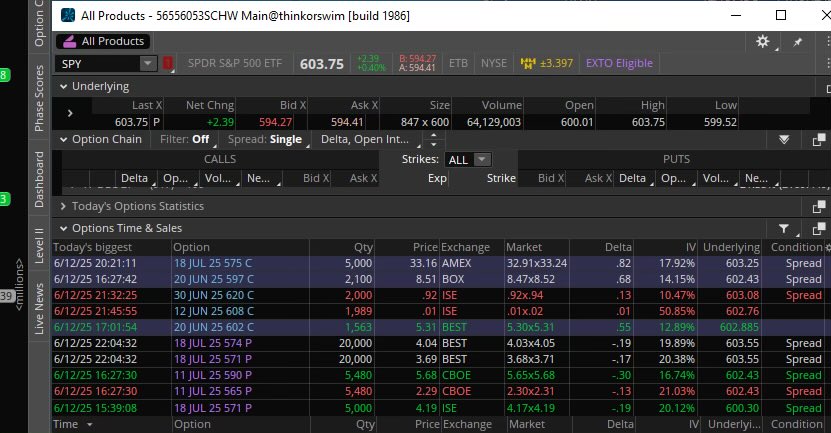Click the Strike column header
This screenshot has height=433, width=831.
pos(501,179)
